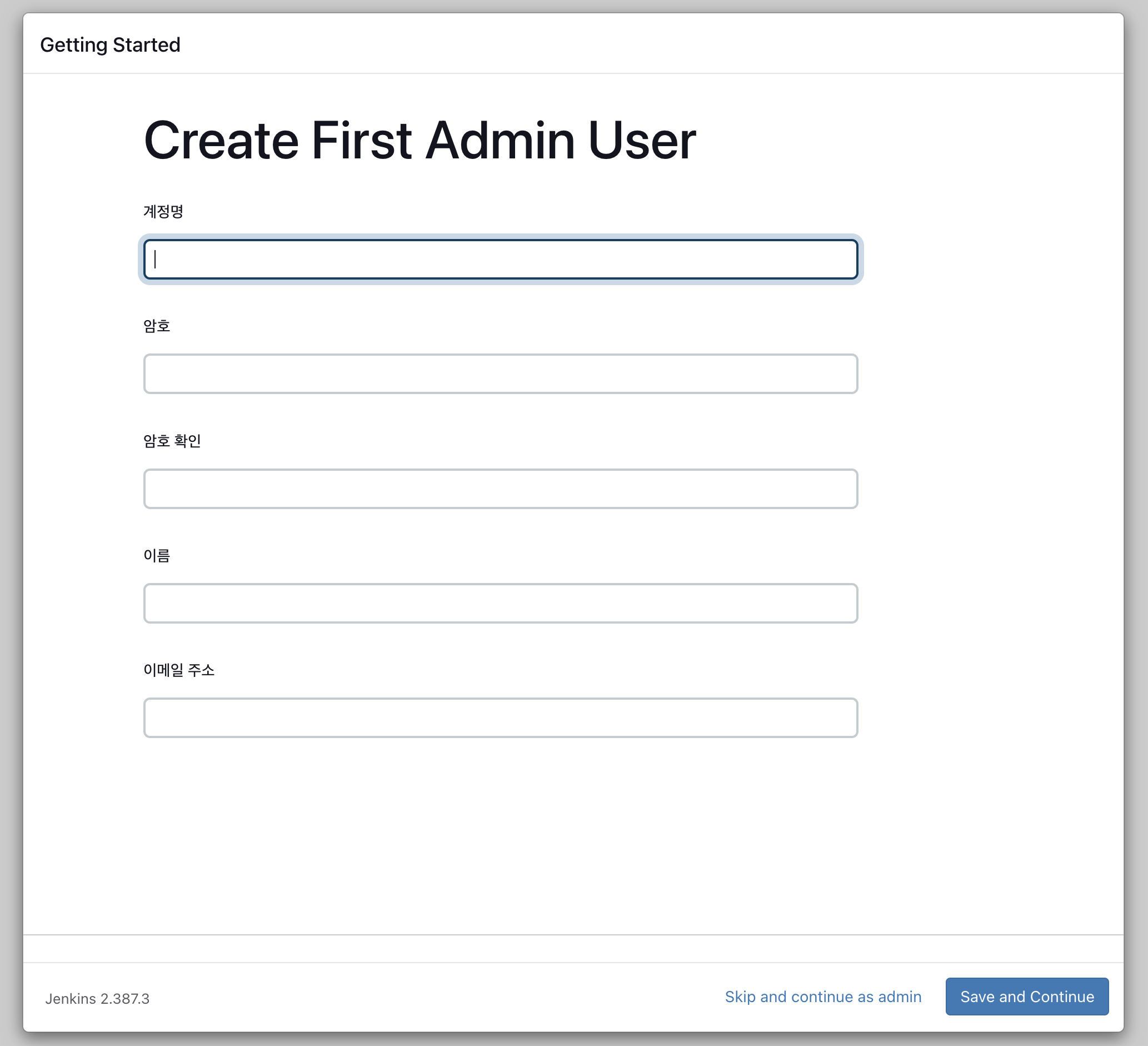Click the 이메일 주소 email input
Image resolution: width=1148 pixels, height=1046 pixels.
pyautogui.click(x=500, y=718)
